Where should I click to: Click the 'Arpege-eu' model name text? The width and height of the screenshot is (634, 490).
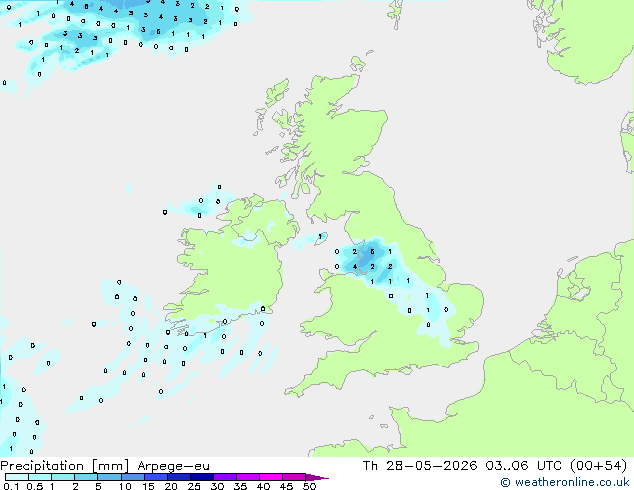click(173, 466)
